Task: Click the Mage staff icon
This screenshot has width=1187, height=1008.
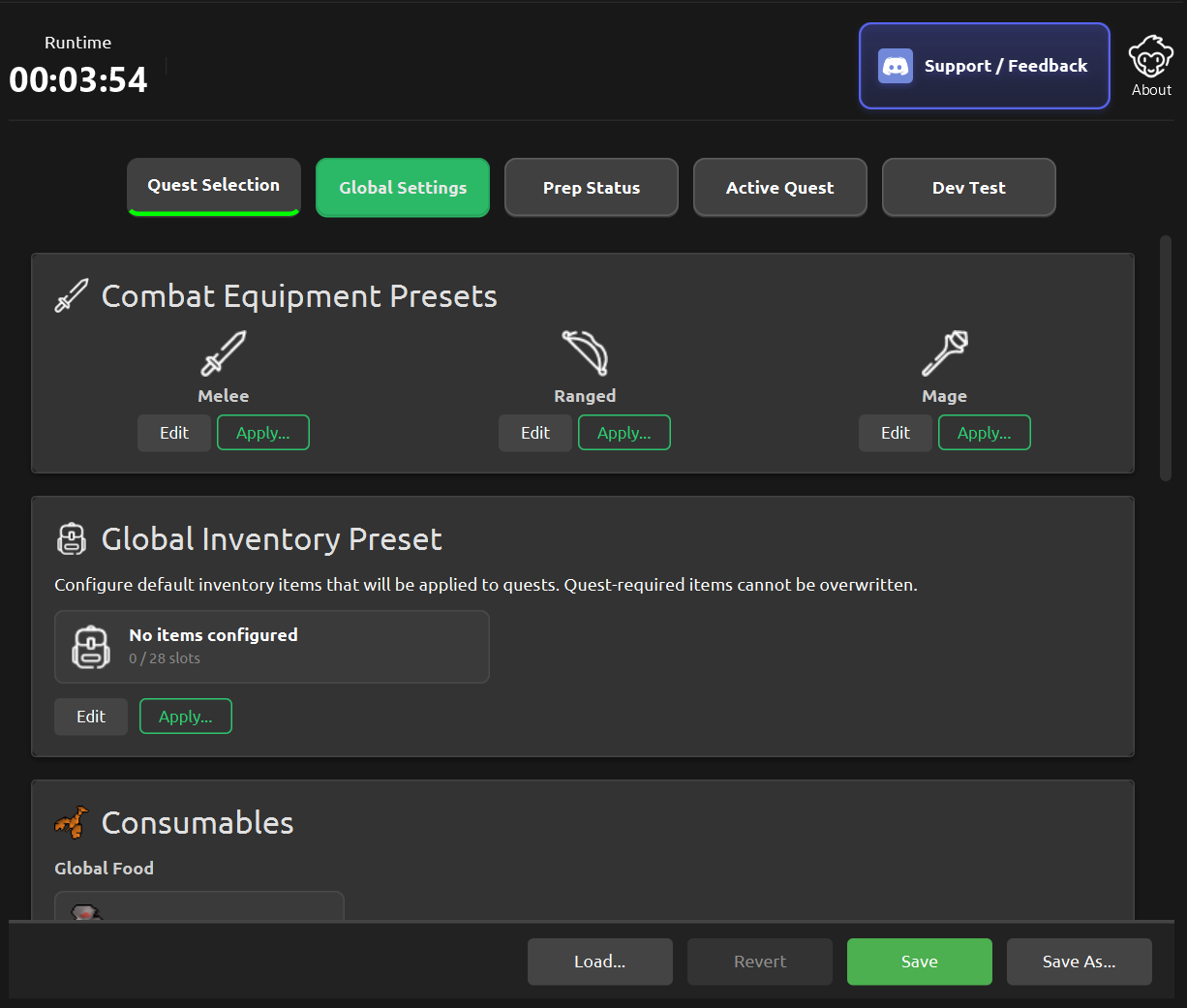Action: (x=945, y=353)
